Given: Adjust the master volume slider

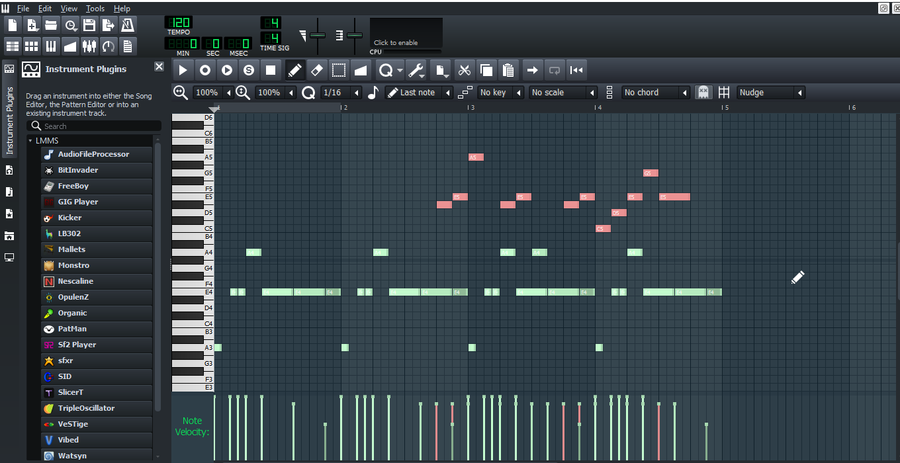Looking at the screenshot, I should [317, 36].
